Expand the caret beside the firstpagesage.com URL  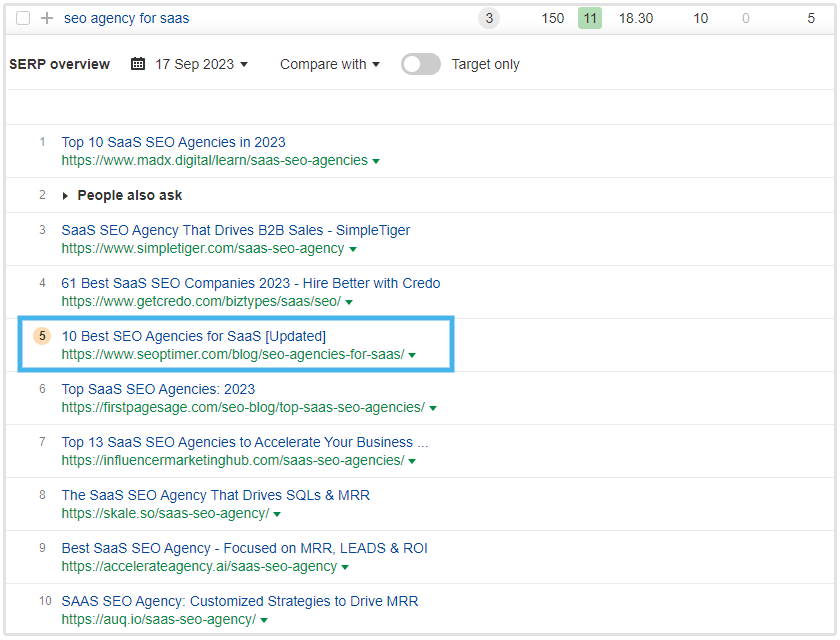click(432, 407)
